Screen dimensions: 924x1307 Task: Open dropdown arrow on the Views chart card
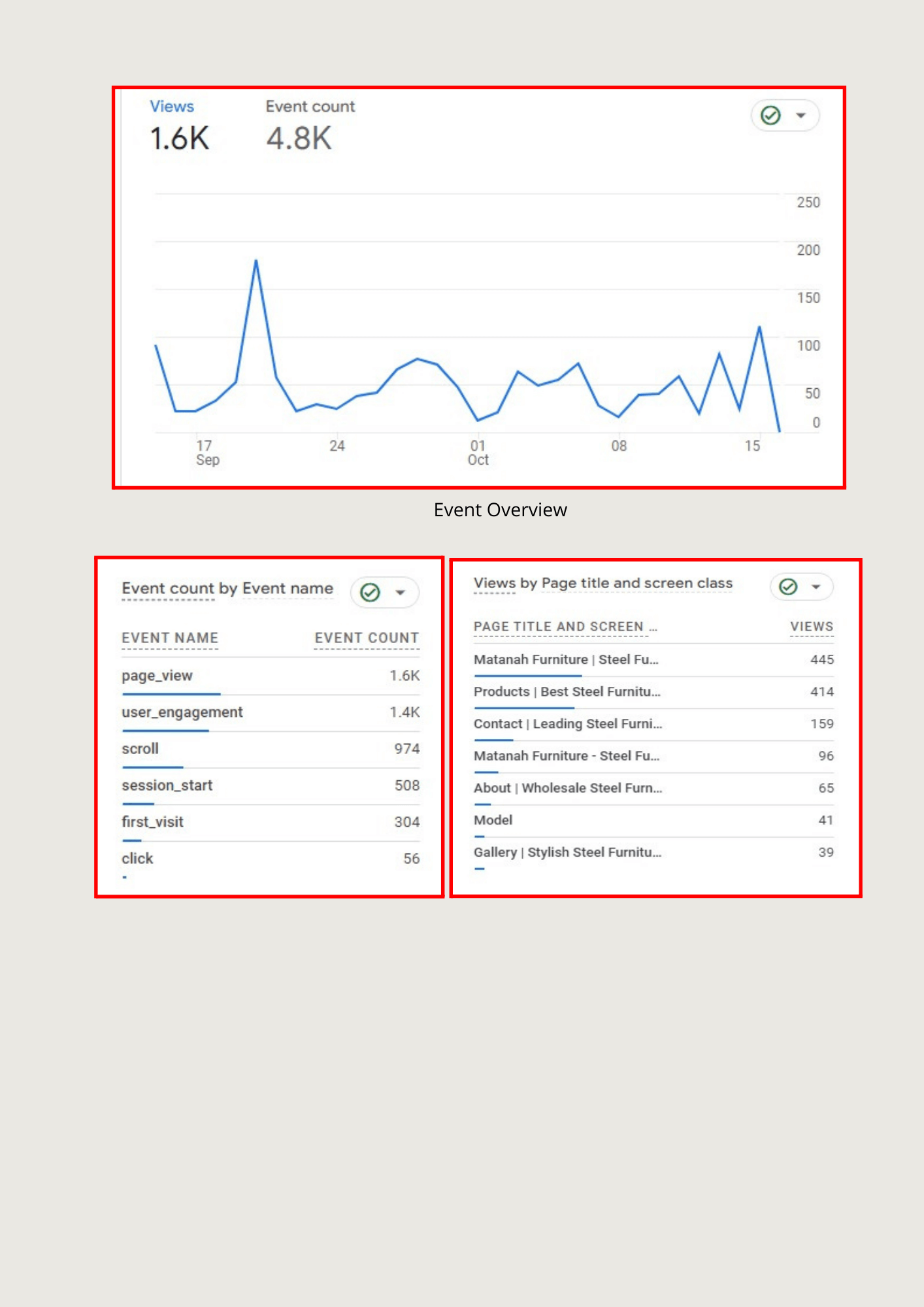pos(800,116)
